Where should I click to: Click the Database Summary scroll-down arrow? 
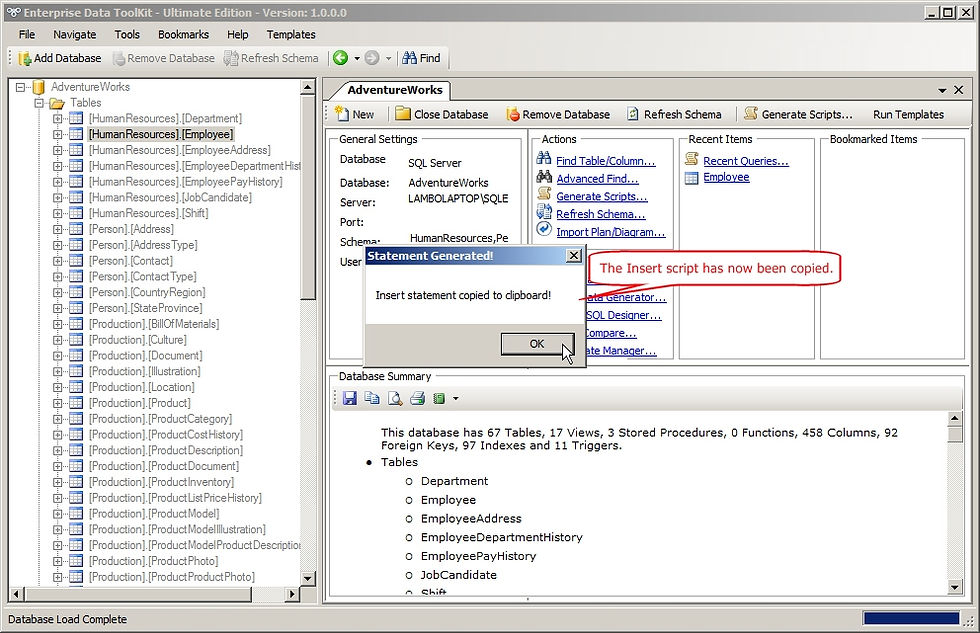tap(954, 587)
